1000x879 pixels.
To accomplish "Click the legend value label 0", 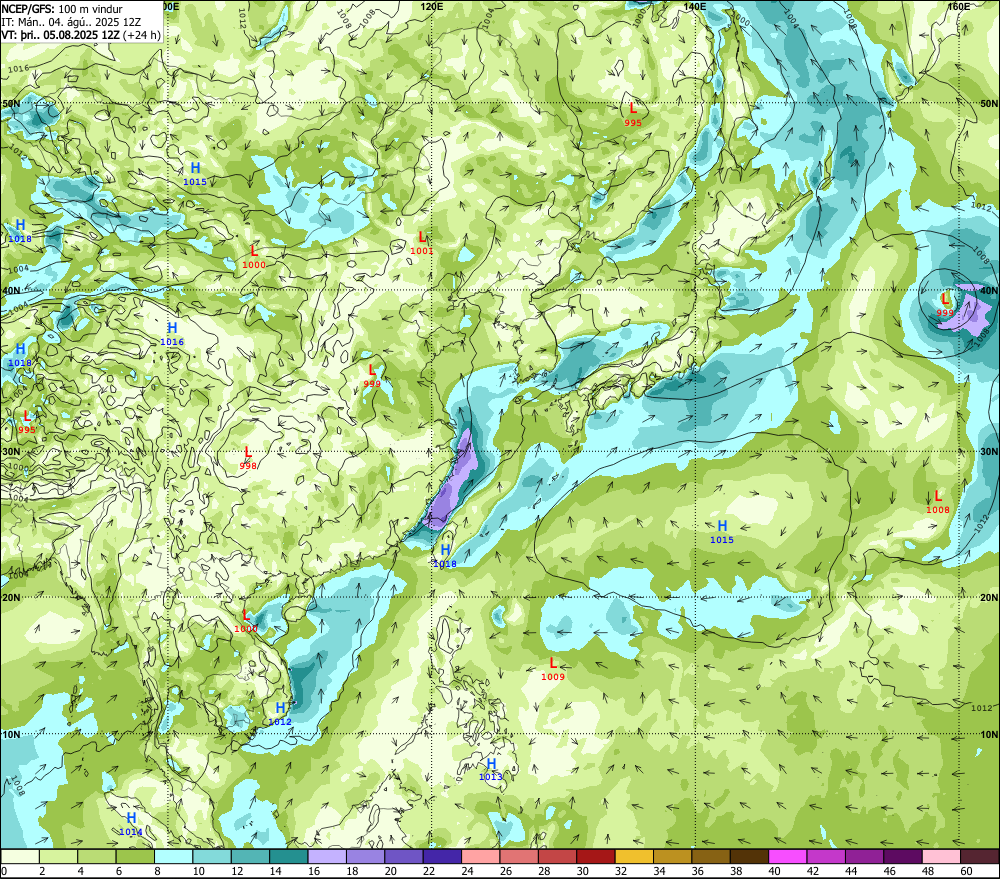I will tap(4, 871).
